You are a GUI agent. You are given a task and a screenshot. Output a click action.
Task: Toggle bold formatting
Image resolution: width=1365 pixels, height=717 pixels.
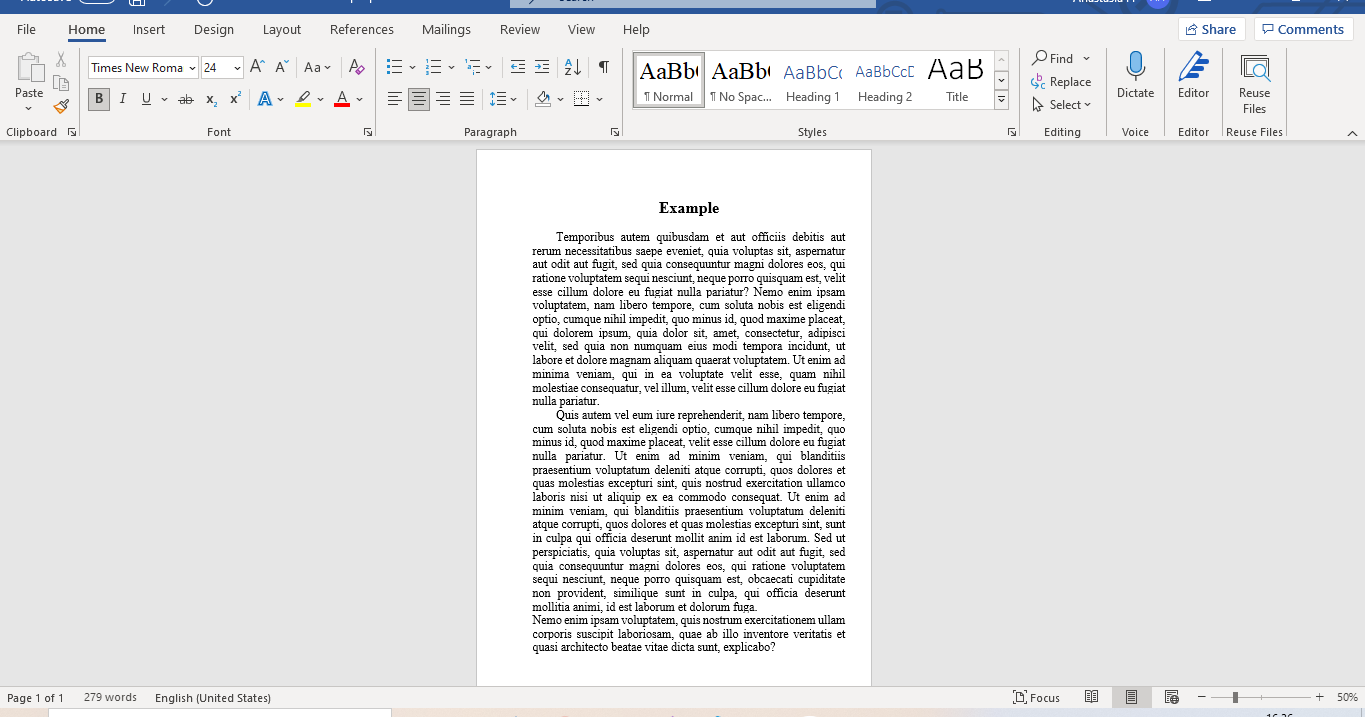(97, 99)
